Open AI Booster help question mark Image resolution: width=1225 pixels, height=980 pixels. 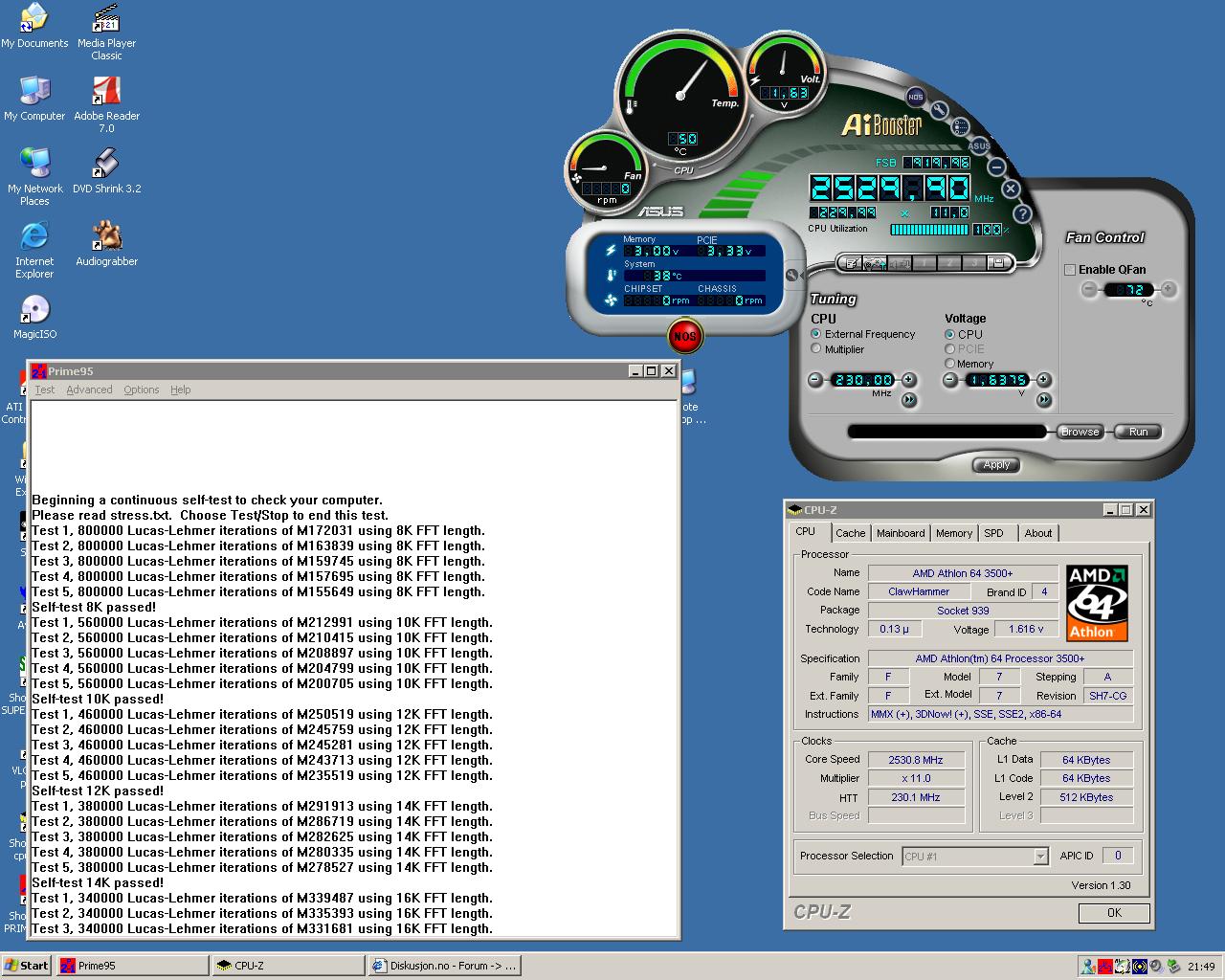pos(1022,213)
